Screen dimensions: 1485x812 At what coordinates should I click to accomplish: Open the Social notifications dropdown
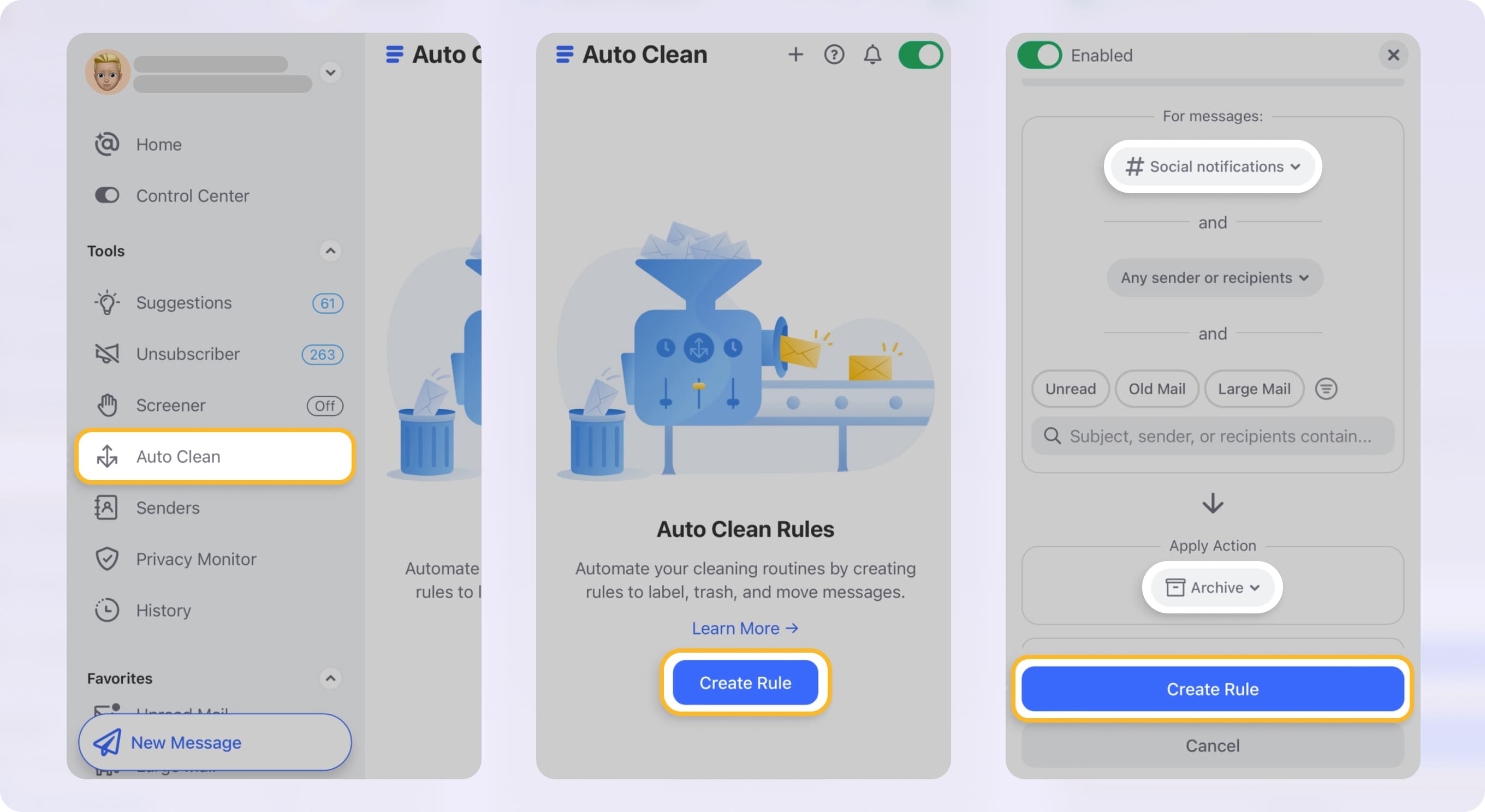tap(1213, 166)
